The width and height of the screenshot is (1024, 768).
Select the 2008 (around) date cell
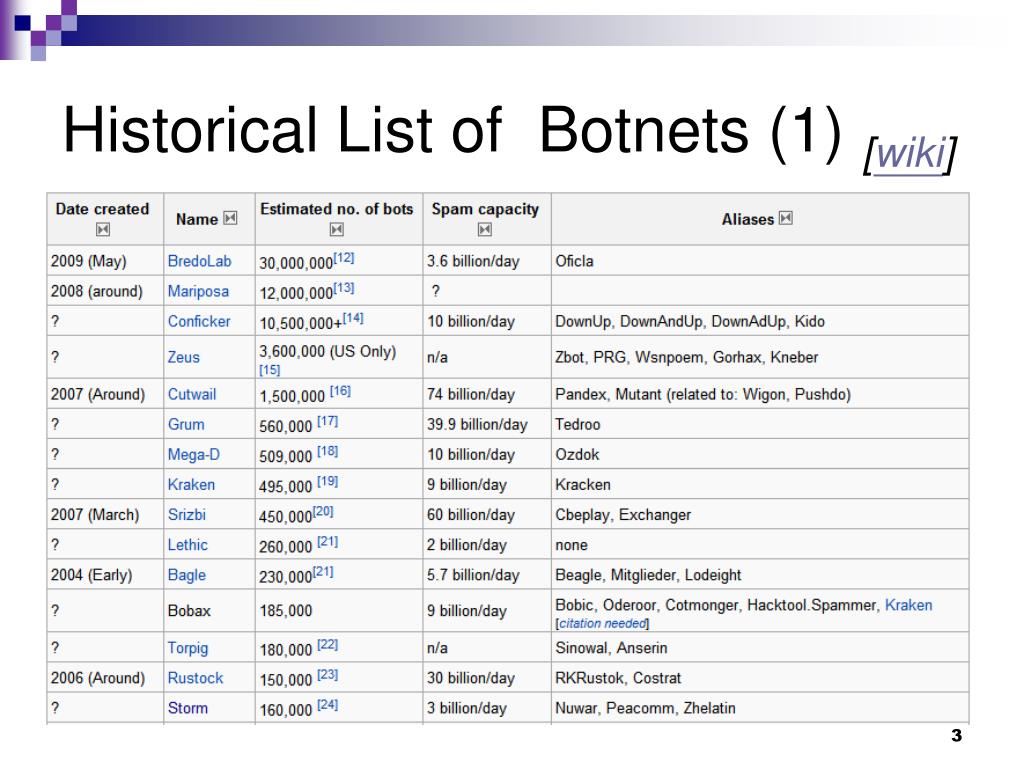click(105, 291)
